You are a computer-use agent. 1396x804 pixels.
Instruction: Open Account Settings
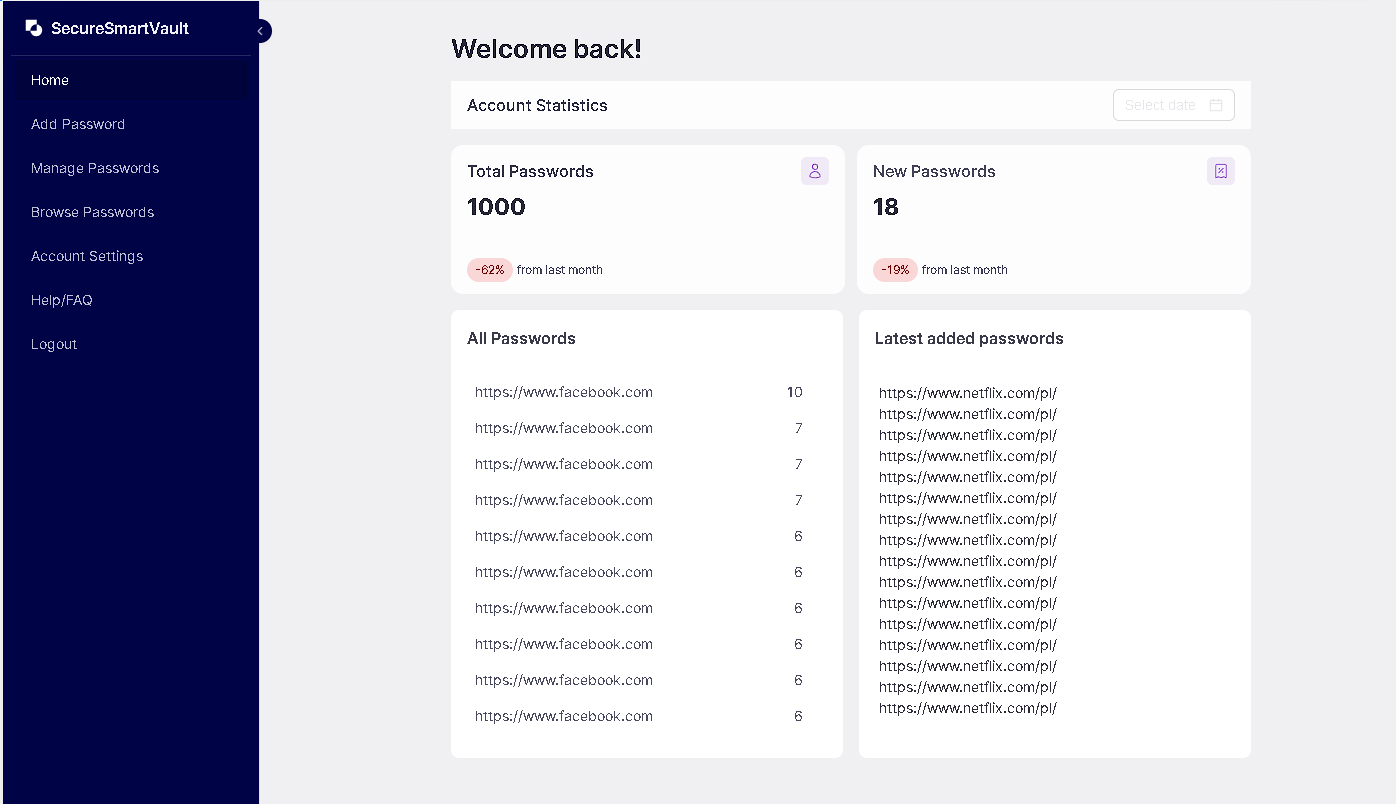click(x=87, y=256)
